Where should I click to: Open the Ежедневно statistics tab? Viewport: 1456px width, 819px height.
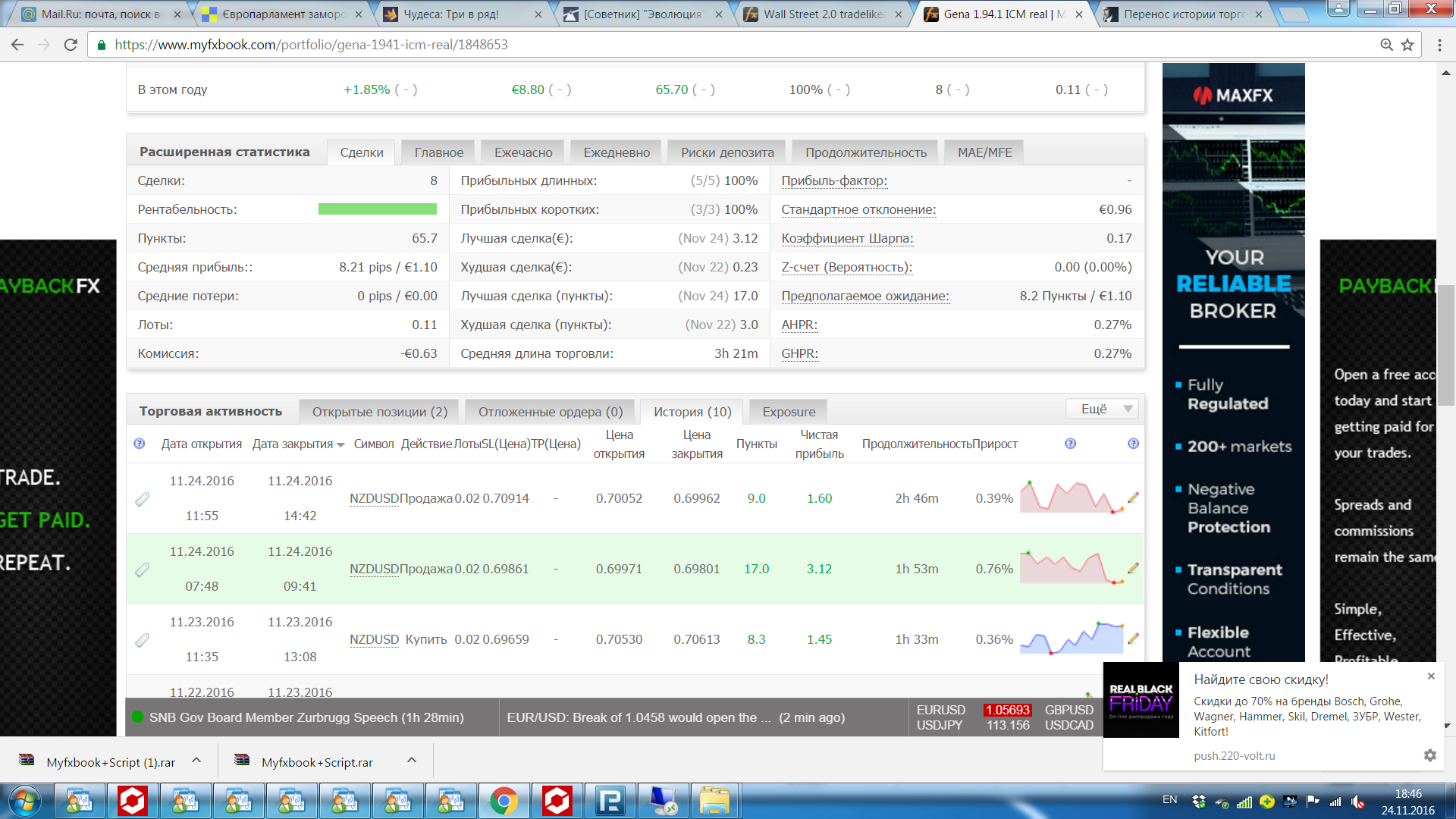pos(617,152)
